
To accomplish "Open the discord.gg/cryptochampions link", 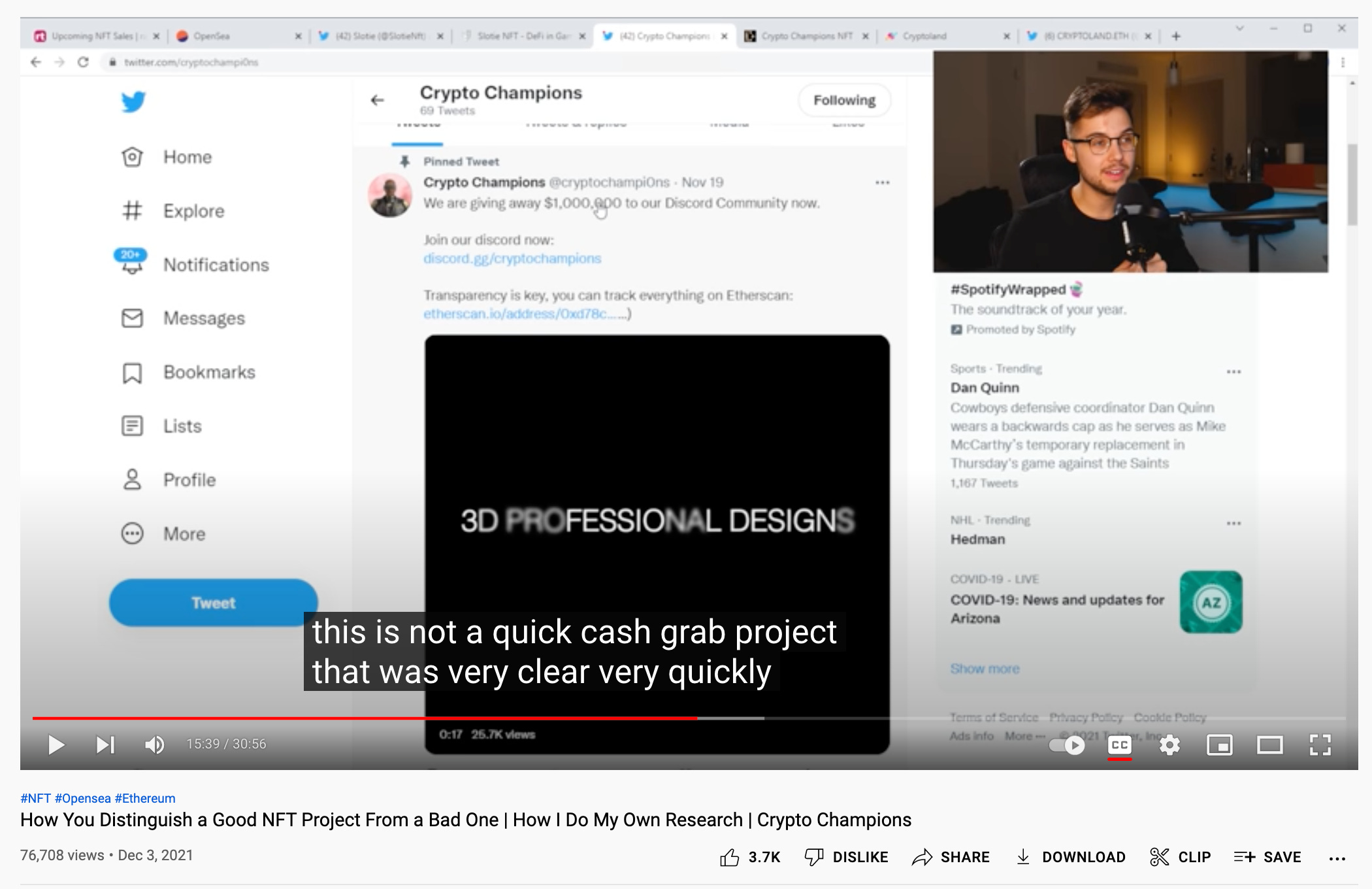I will coord(512,258).
